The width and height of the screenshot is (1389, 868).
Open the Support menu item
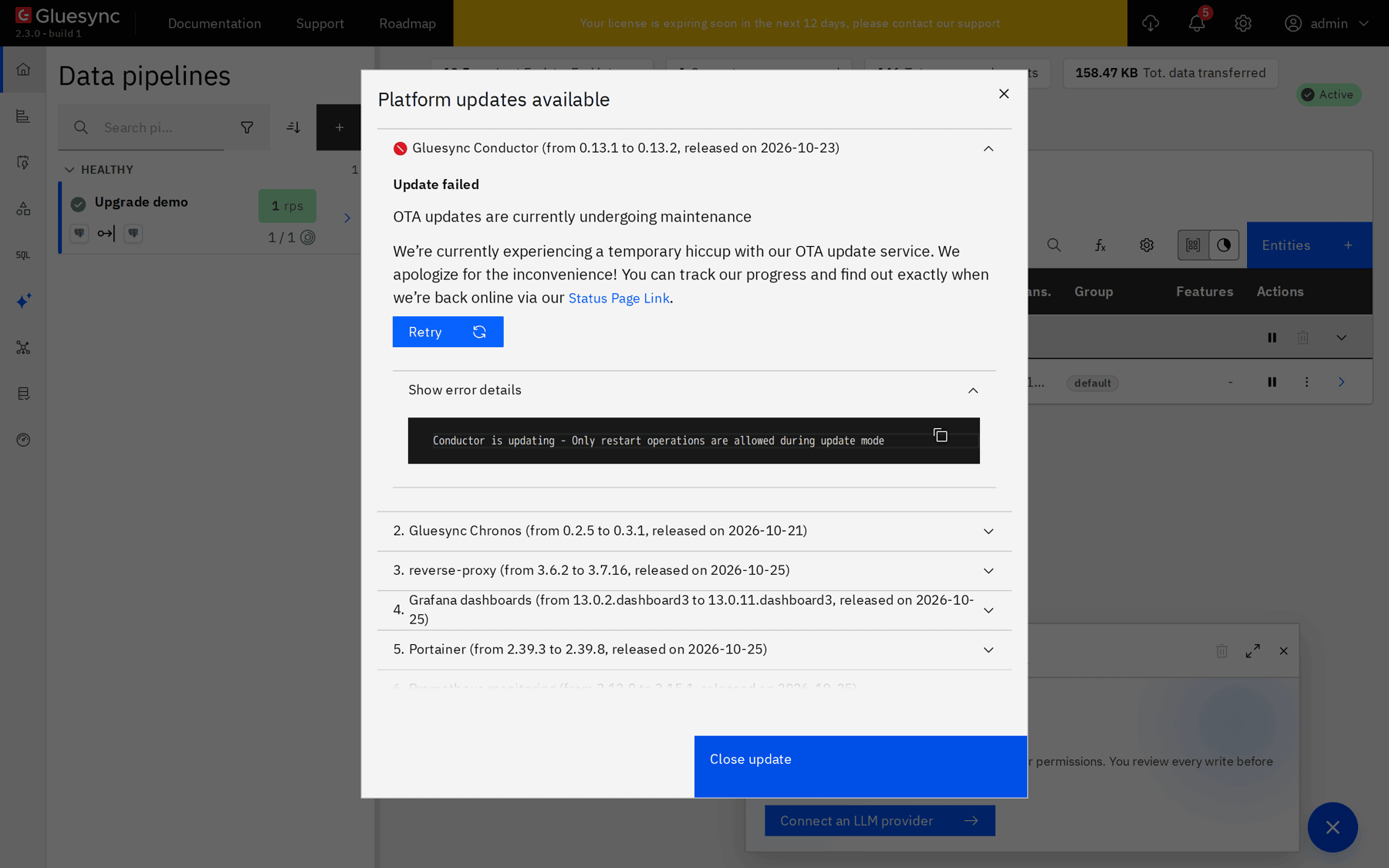320,23
